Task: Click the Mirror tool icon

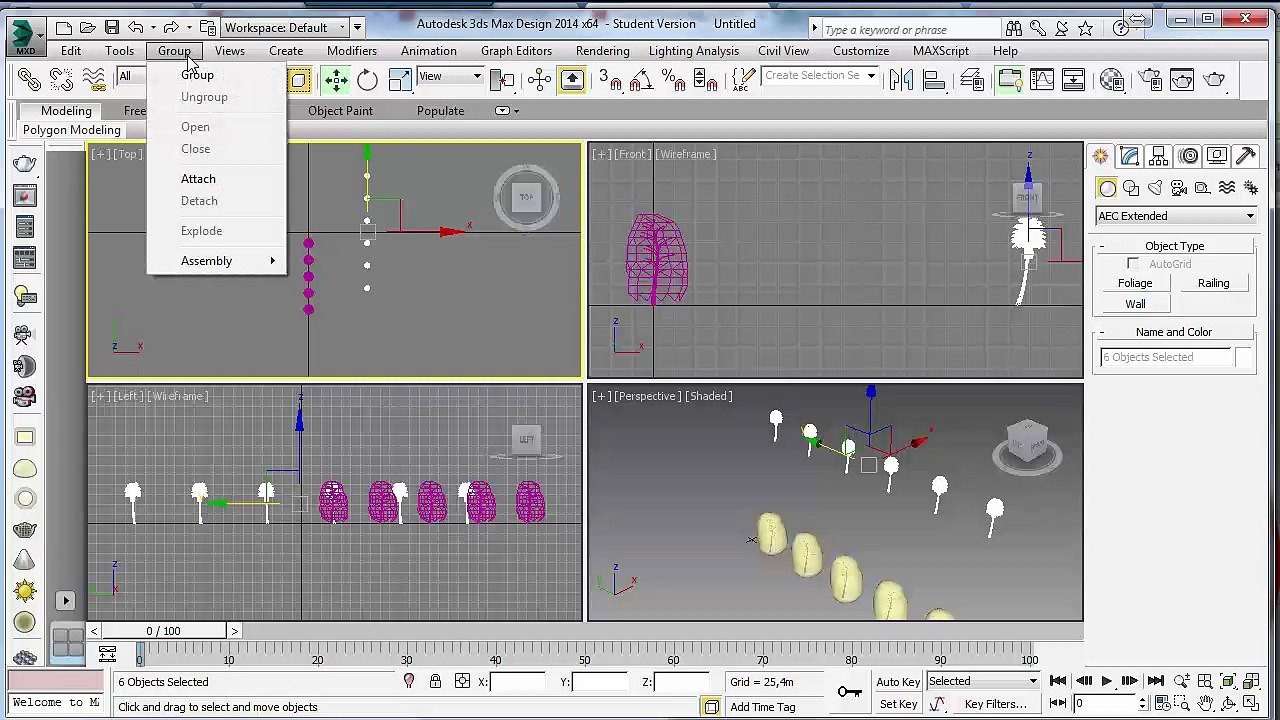Action: coord(901,80)
